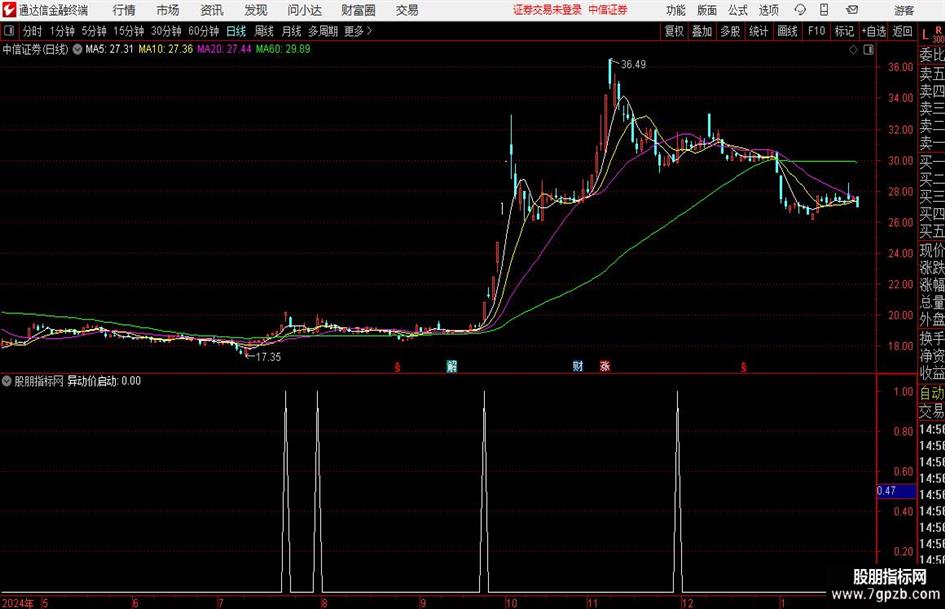Open the 发现 menu
945x609 pixels.
[x=256, y=10]
